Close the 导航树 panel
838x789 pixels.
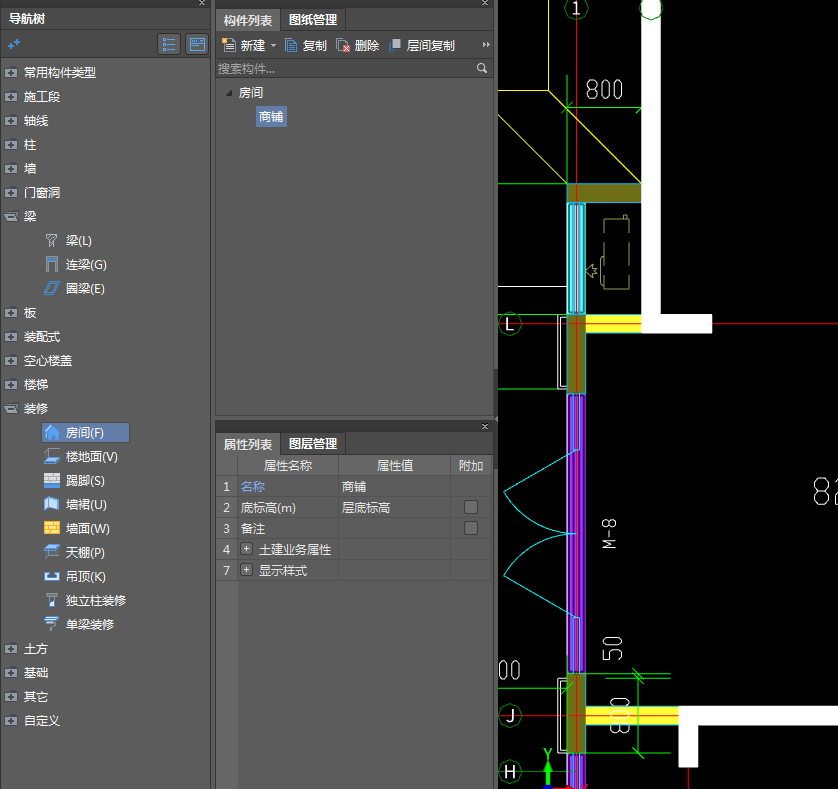(202, 3)
